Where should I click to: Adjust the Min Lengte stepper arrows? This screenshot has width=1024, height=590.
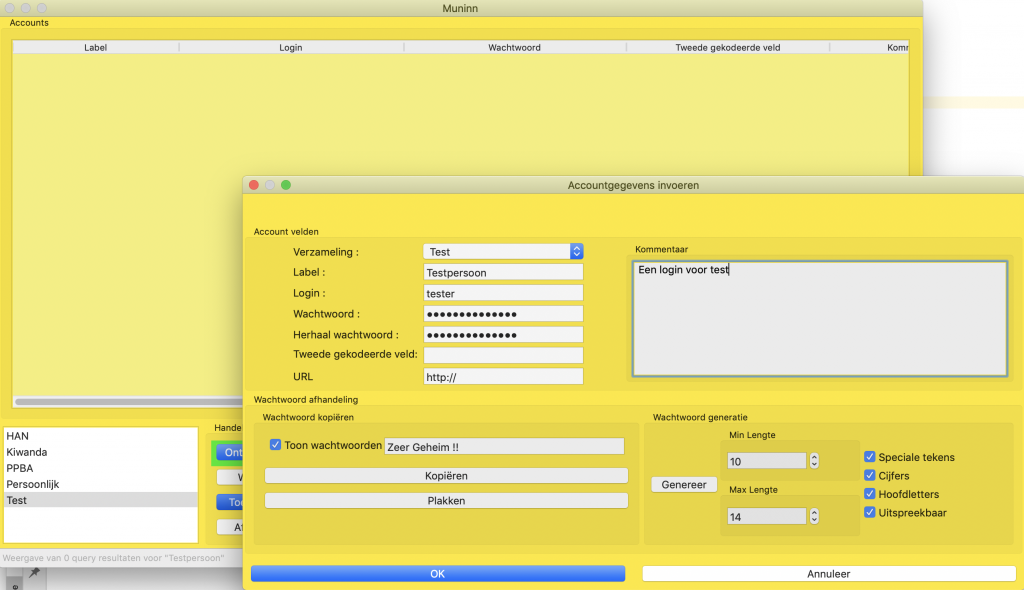[x=814, y=461]
